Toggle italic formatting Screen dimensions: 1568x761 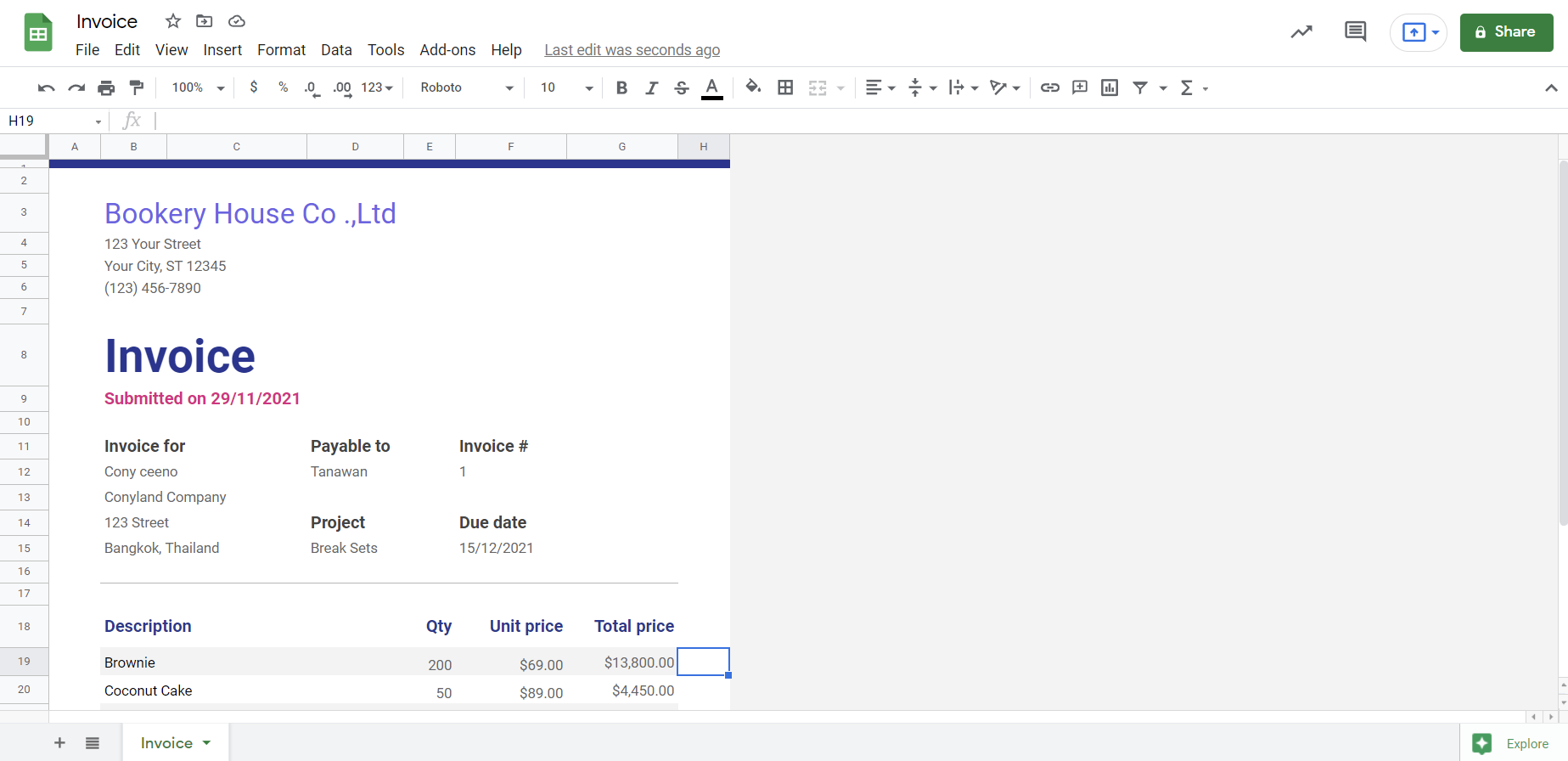pyautogui.click(x=651, y=87)
